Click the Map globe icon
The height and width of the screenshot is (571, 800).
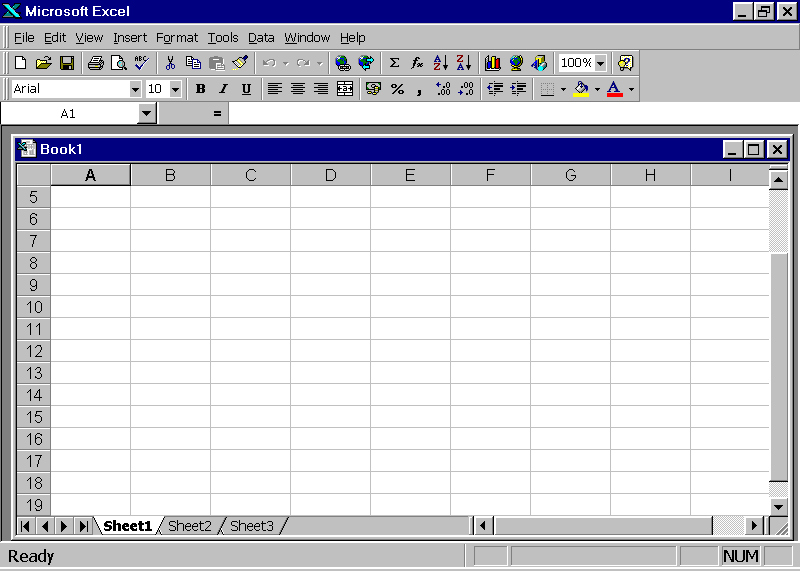(516, 63)
